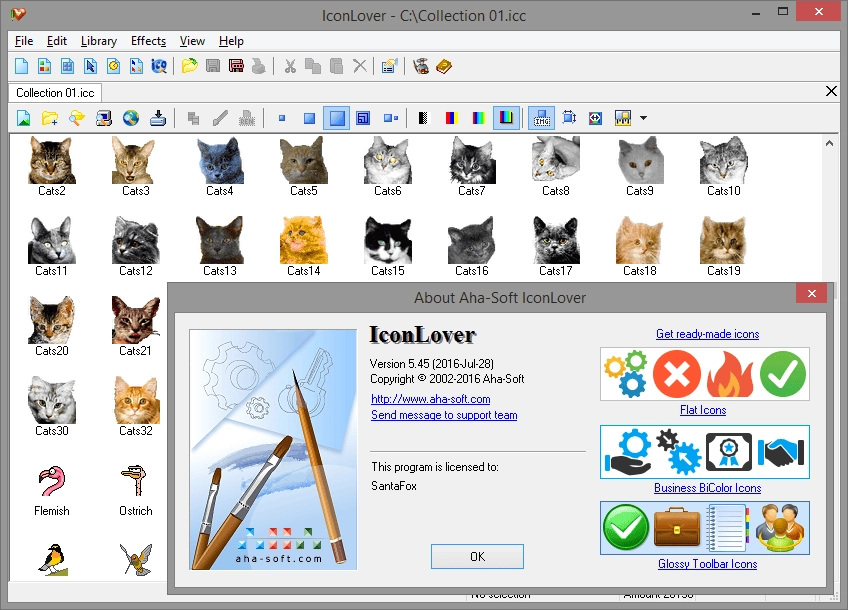
Task: Open the Glossy Toolbar Icons link
Action: click(707, 564)
